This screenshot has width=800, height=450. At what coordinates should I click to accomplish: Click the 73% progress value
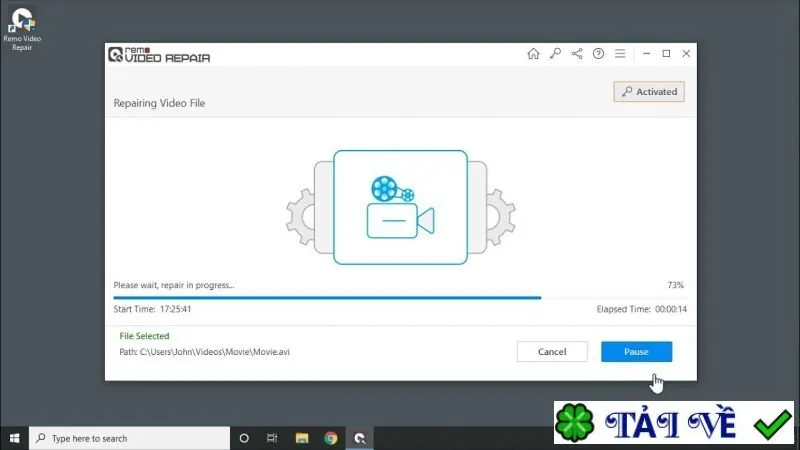[676, 285]
